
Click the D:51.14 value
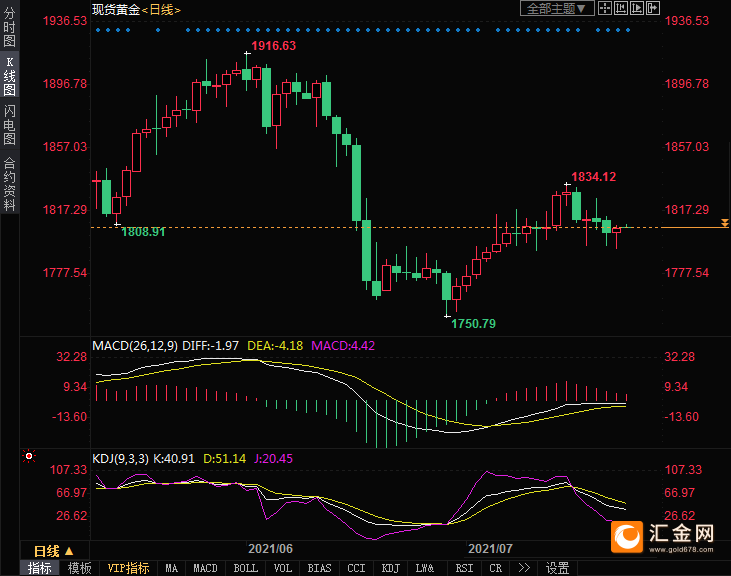(x=225, y=459)
